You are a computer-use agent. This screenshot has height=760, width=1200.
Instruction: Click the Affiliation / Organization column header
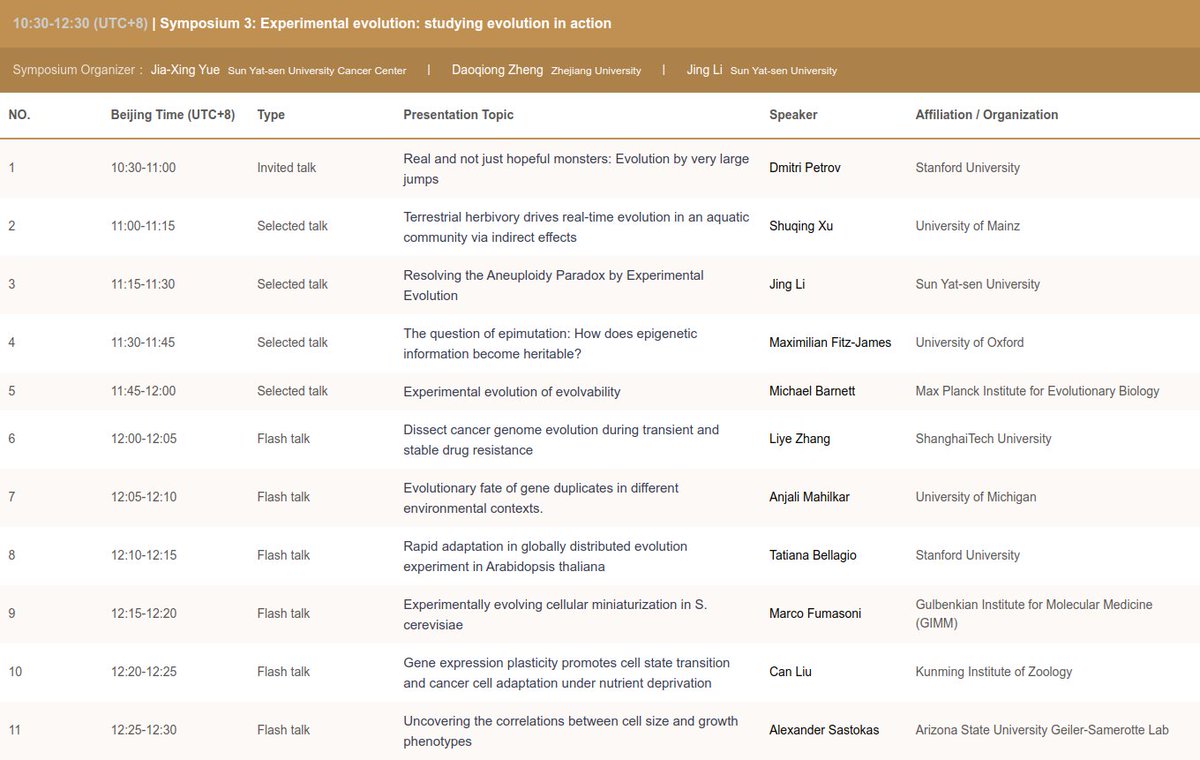987,115
